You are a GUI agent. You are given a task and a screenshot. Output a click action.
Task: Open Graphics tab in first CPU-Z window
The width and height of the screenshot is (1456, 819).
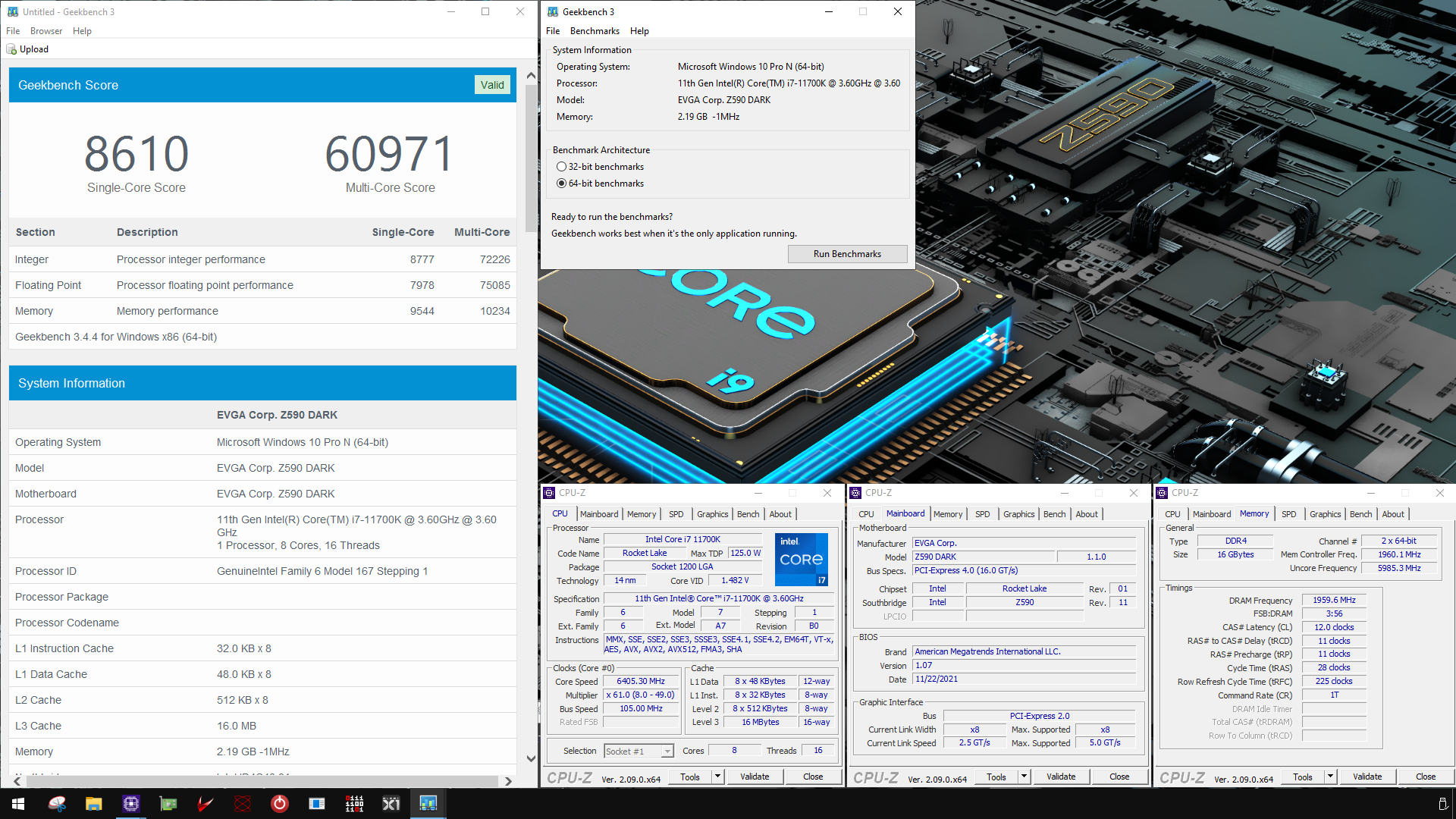(x=713, y=514)
